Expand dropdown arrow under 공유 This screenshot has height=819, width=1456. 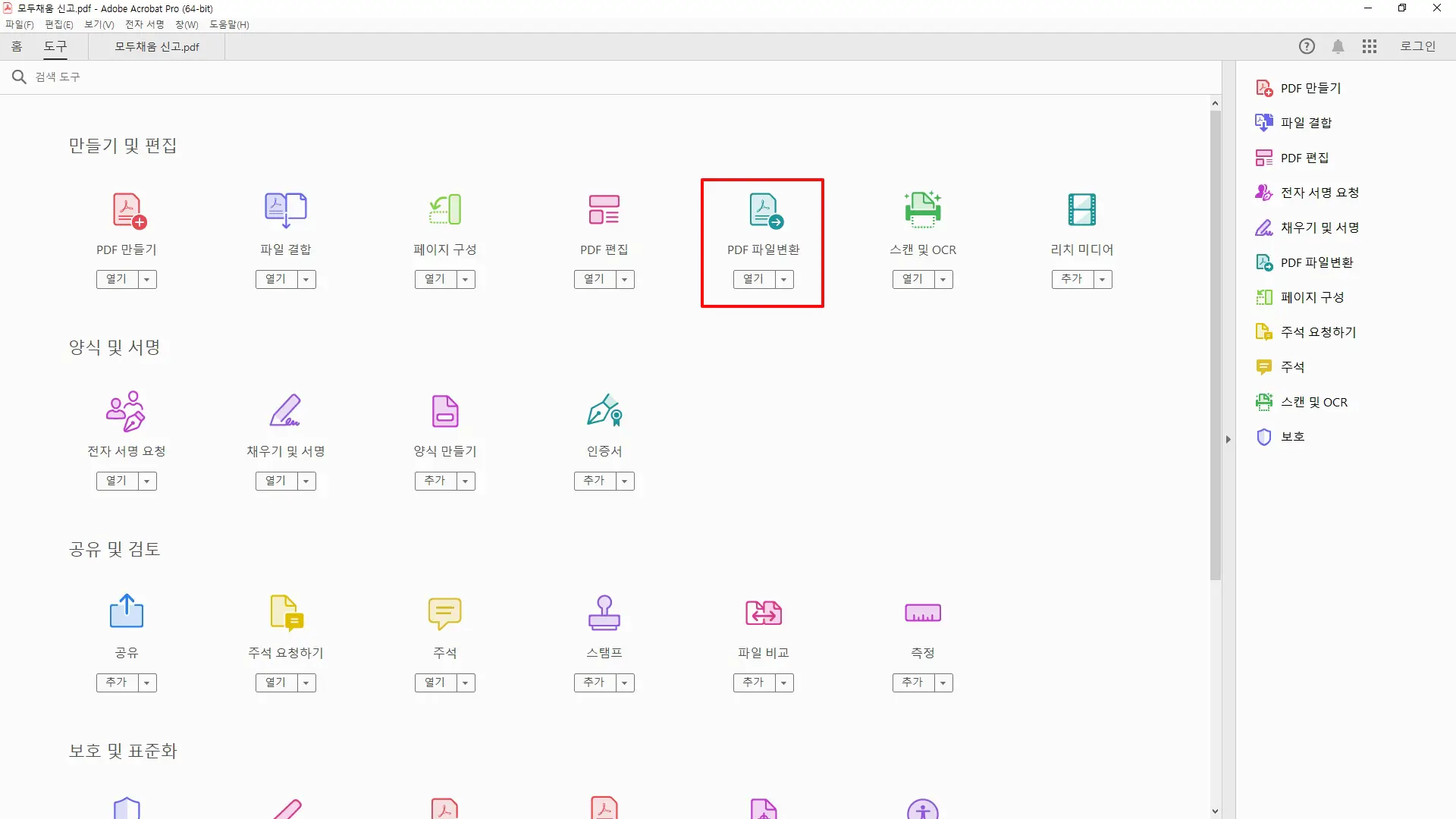(x=147, y=683)
